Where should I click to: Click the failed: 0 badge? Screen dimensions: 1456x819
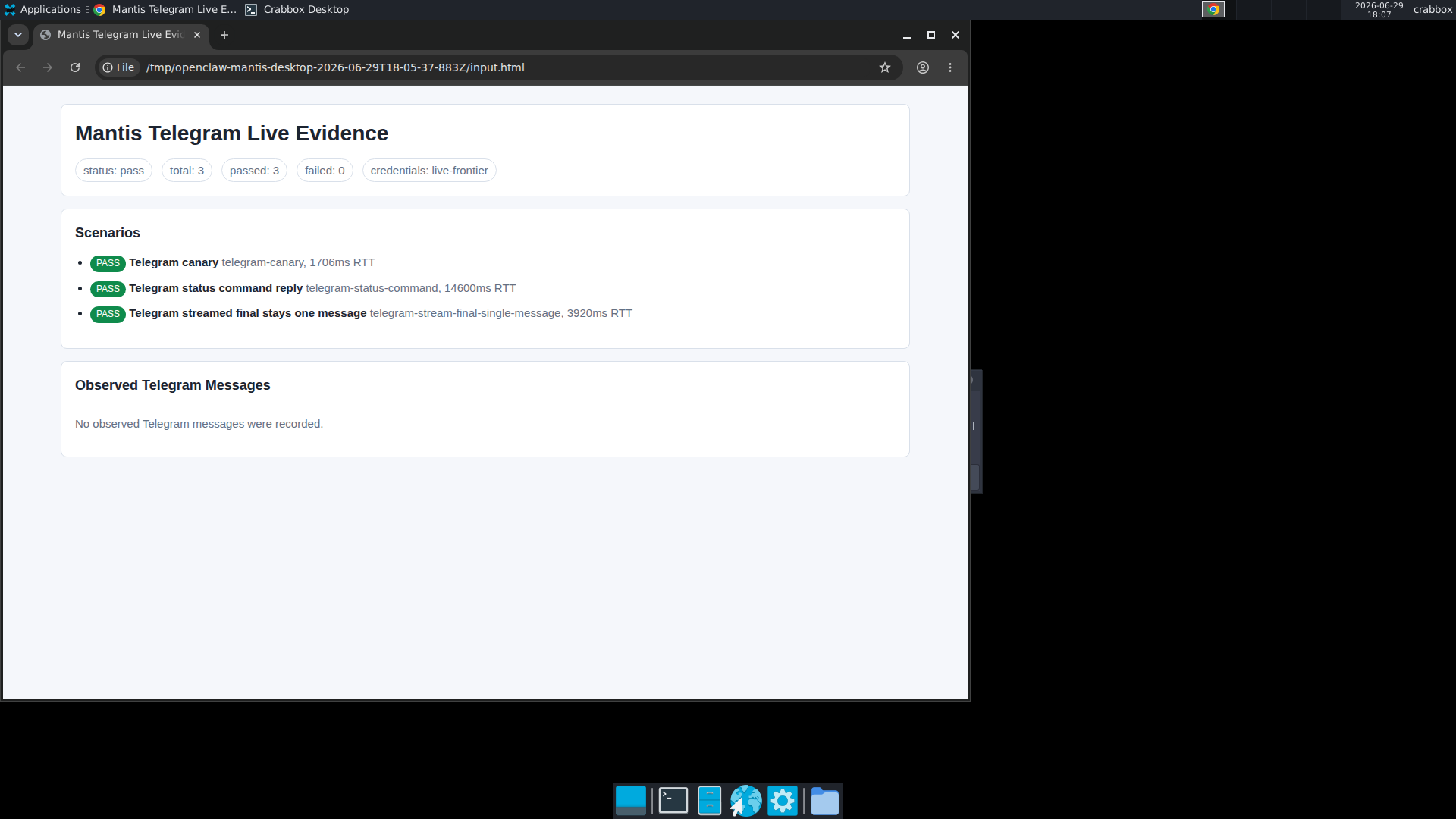[325, 171]
